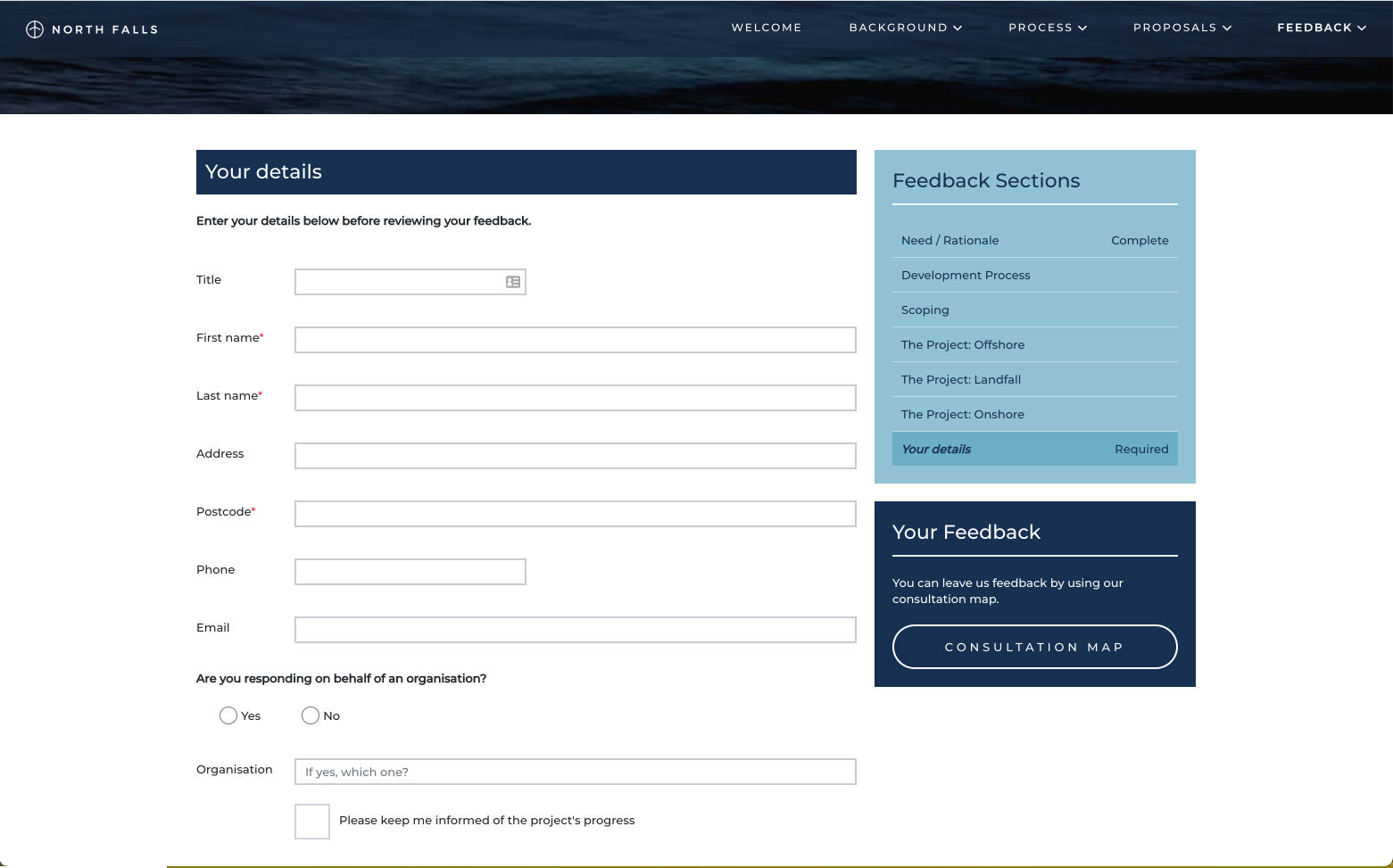Go to The Project: Onshore section
Viewport: 1393px width, 868px height.
click(1035, 415)
